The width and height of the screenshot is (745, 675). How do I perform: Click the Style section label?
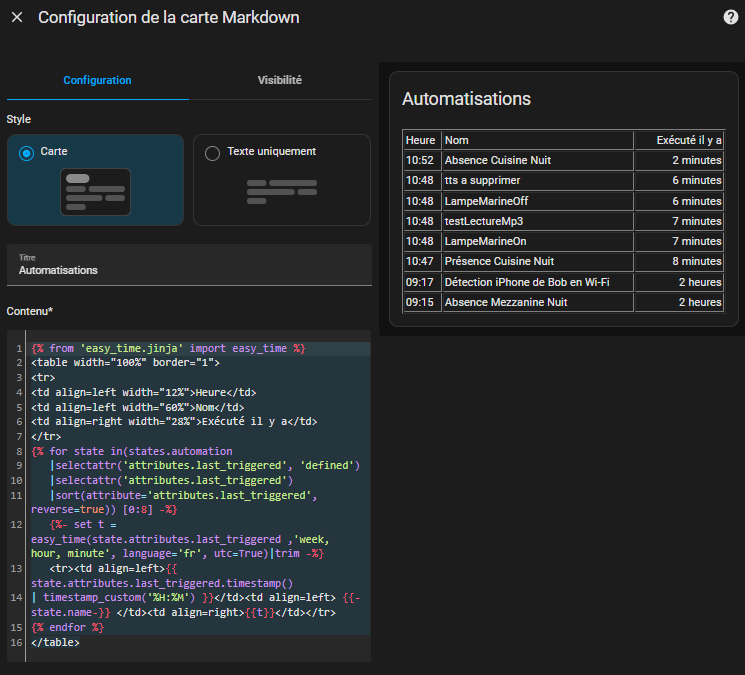coord(19,119)
